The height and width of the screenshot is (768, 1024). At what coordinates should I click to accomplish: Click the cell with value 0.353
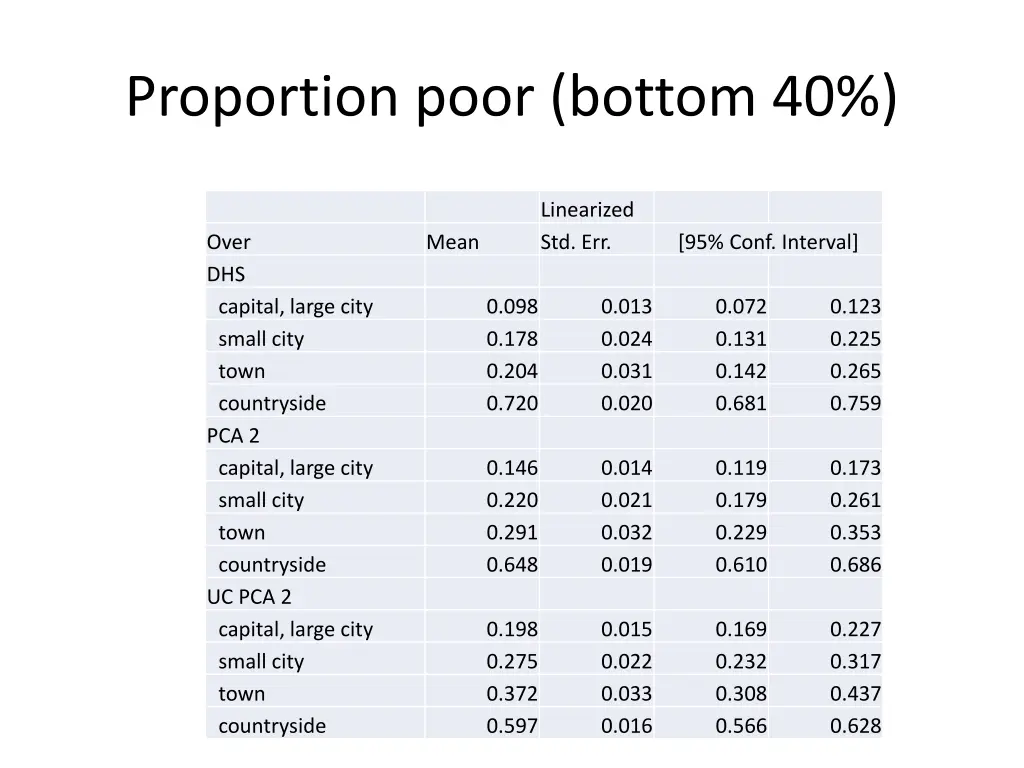(x=855, y=533)
